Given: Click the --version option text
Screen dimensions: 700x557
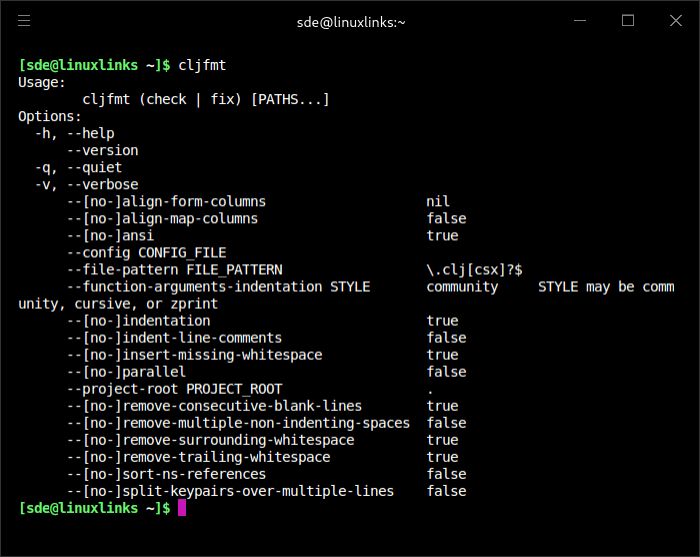Looking at the screenshot, I should pyautogui.click(x=102, y=150).
